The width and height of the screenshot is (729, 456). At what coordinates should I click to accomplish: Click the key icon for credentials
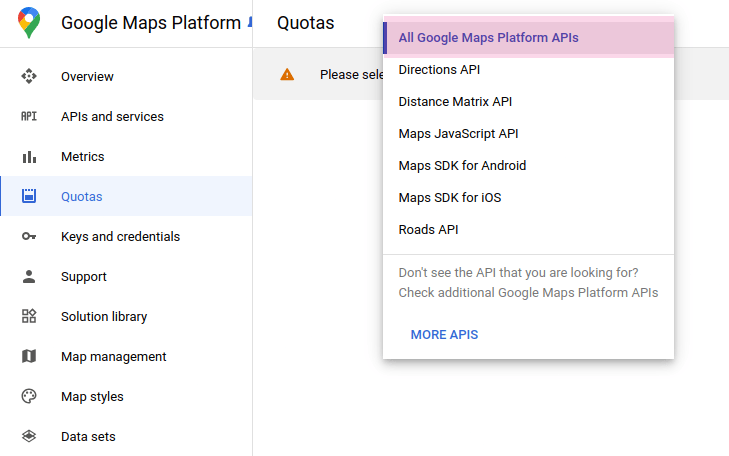click(29, 236)
